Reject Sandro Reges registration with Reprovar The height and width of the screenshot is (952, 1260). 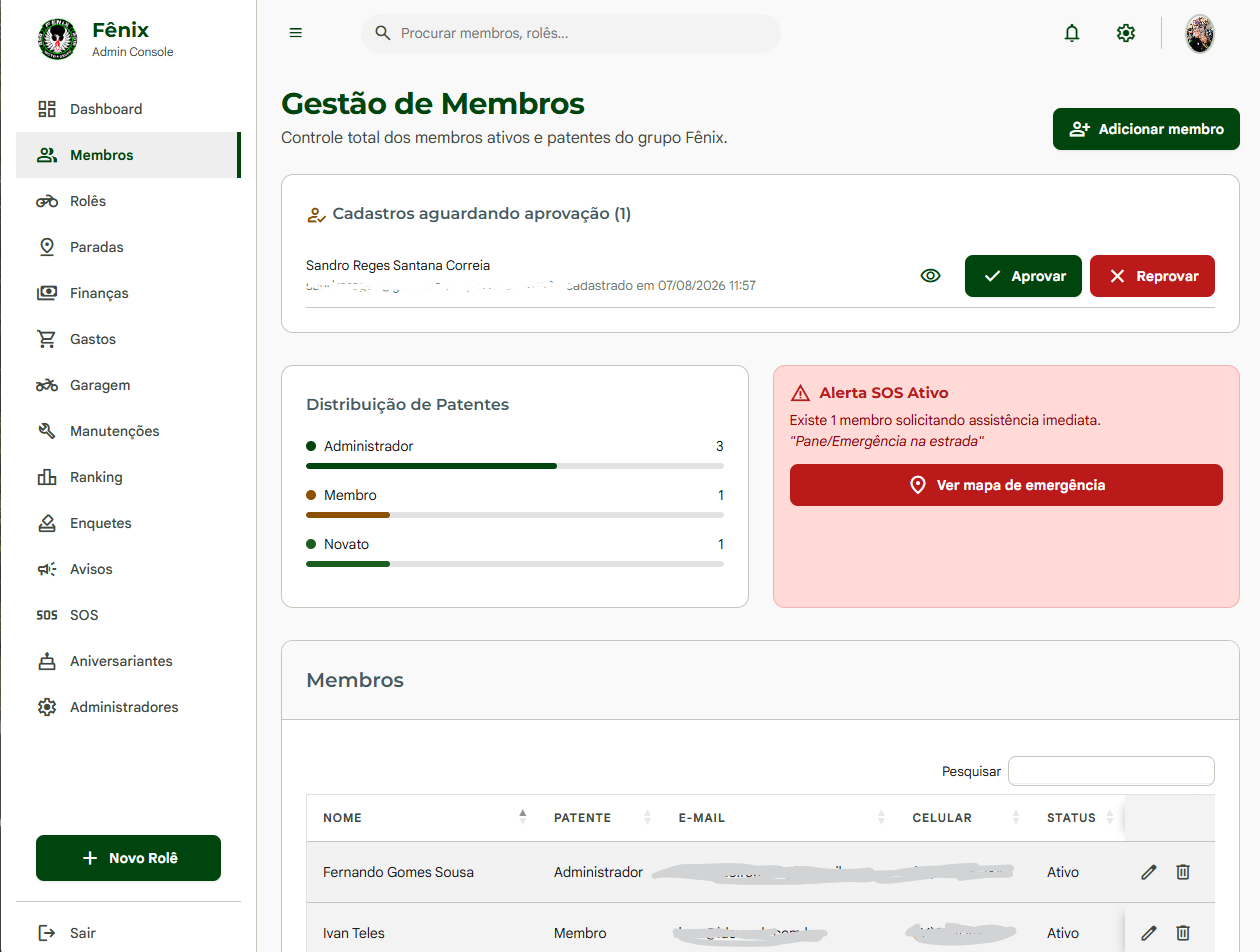click(x=1152, y=276)
